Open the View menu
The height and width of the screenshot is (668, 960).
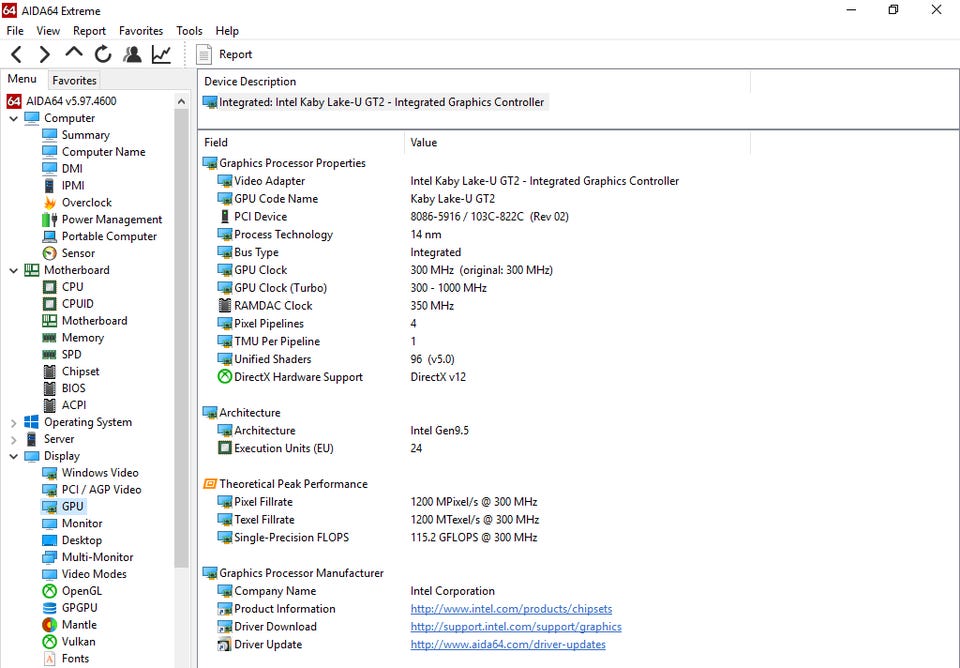[x=48, y=31]
